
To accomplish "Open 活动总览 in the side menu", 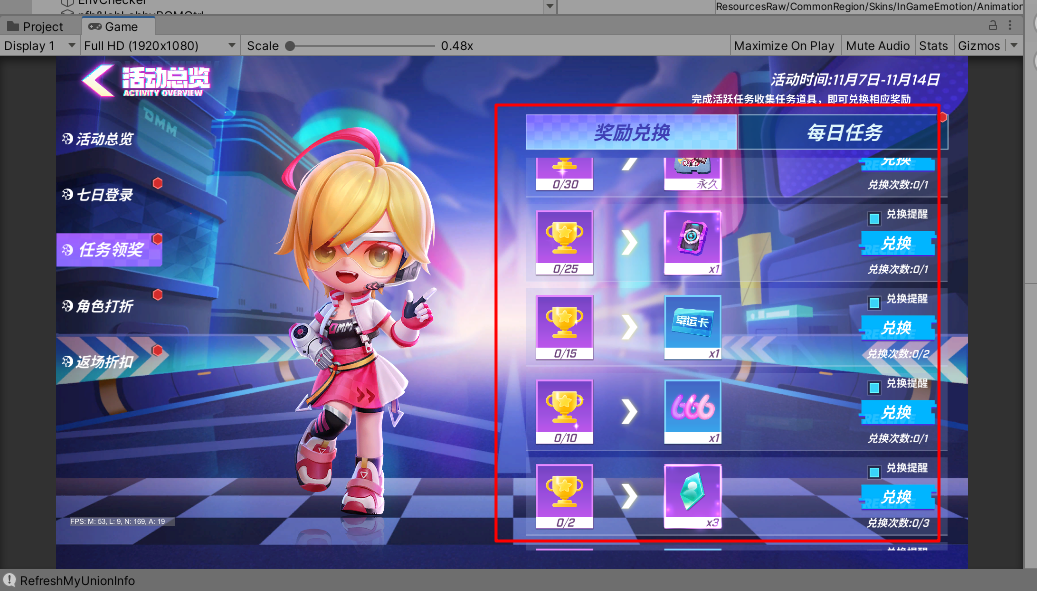I will click(x=98, y=139).
